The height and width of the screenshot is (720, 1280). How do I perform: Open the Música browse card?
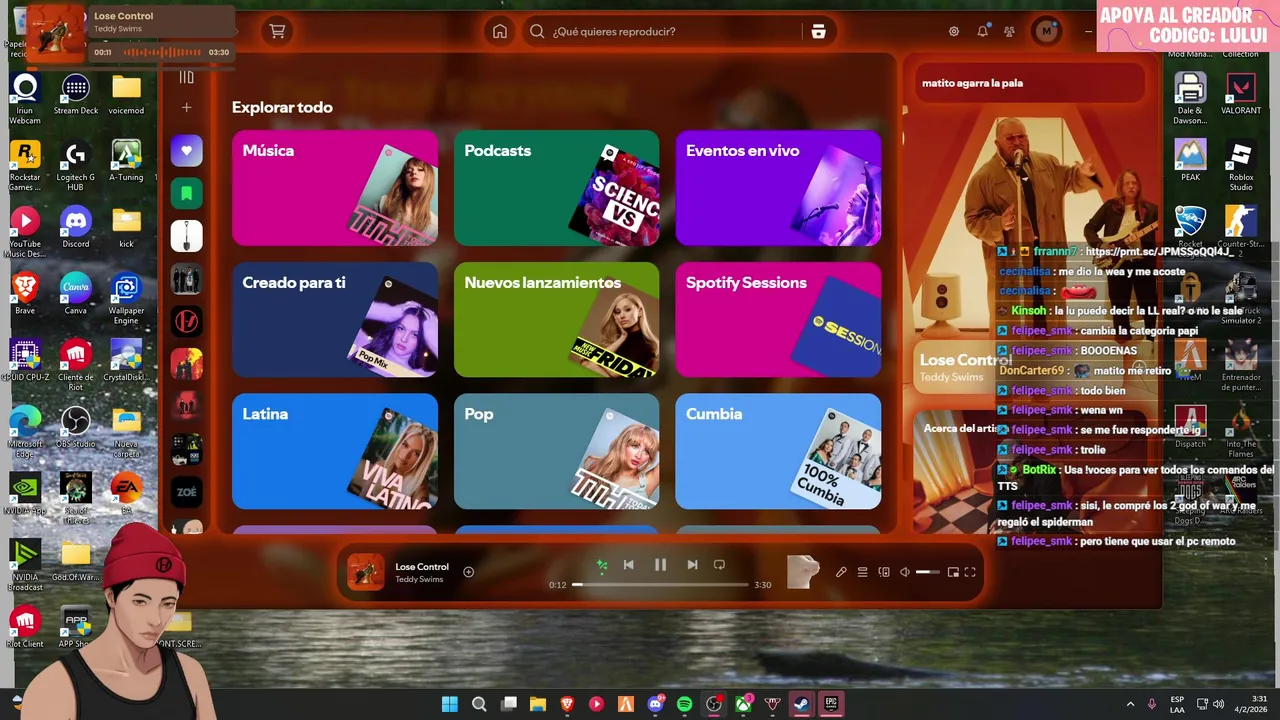[x=335, y=188]
